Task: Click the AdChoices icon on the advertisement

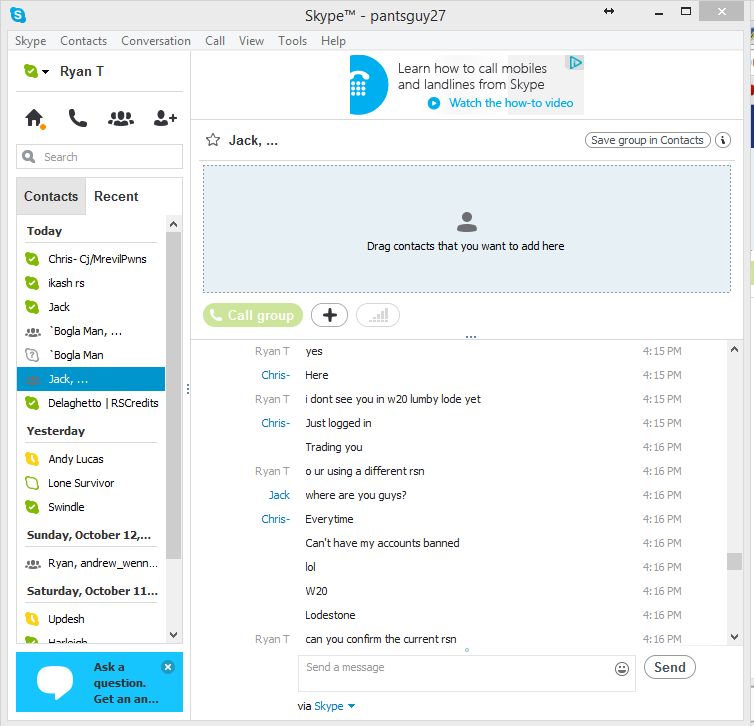Action: (576, 63)
